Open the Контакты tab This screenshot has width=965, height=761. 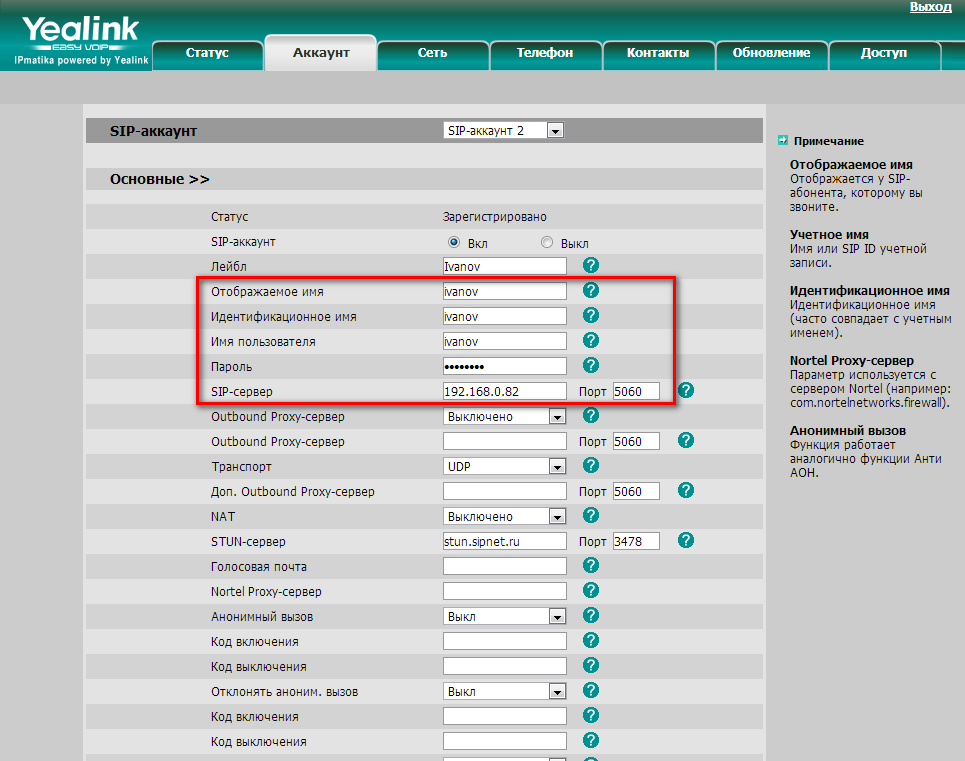657,53
